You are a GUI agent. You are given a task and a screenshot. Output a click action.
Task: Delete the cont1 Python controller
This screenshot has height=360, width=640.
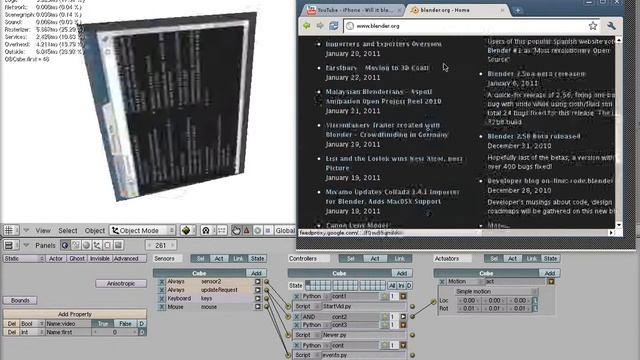[297, 296]
